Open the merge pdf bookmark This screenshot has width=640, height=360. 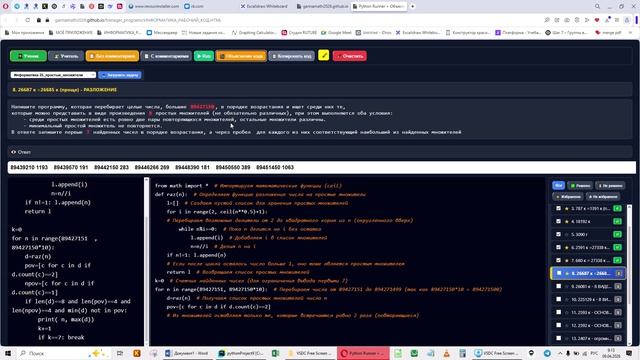coord(608,32)
